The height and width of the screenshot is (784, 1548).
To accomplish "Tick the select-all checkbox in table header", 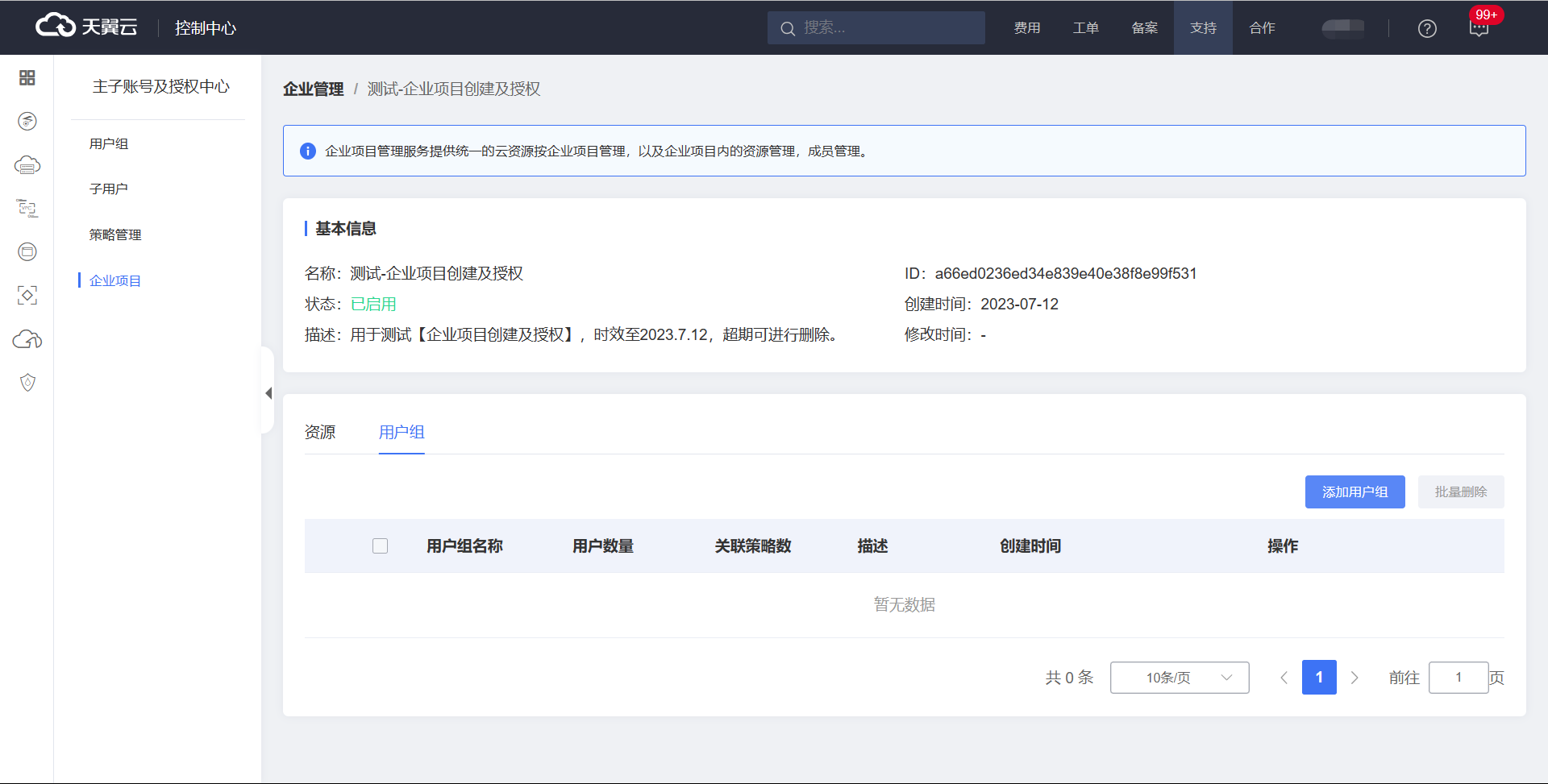I will 381,546.
